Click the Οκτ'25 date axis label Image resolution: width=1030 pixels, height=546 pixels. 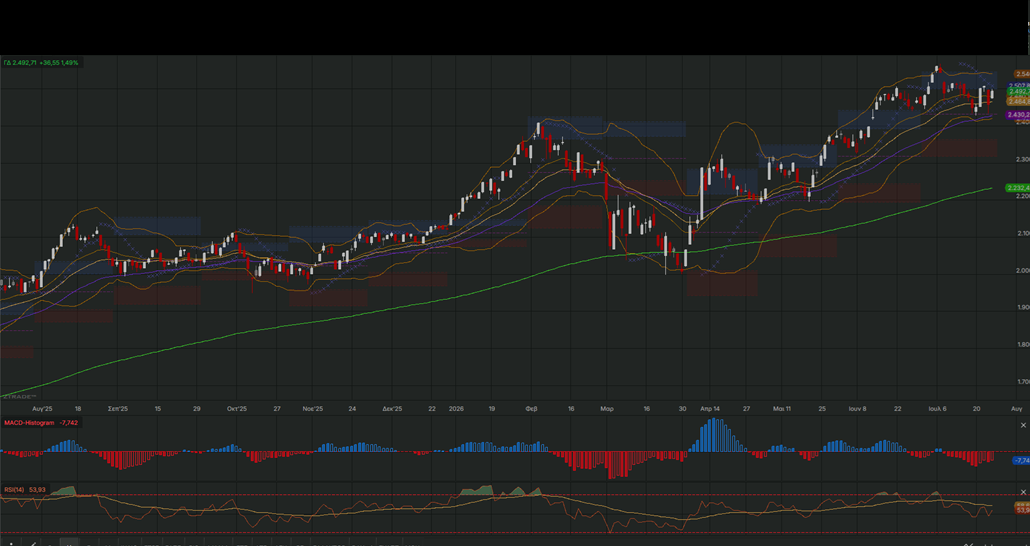(236, 409)
